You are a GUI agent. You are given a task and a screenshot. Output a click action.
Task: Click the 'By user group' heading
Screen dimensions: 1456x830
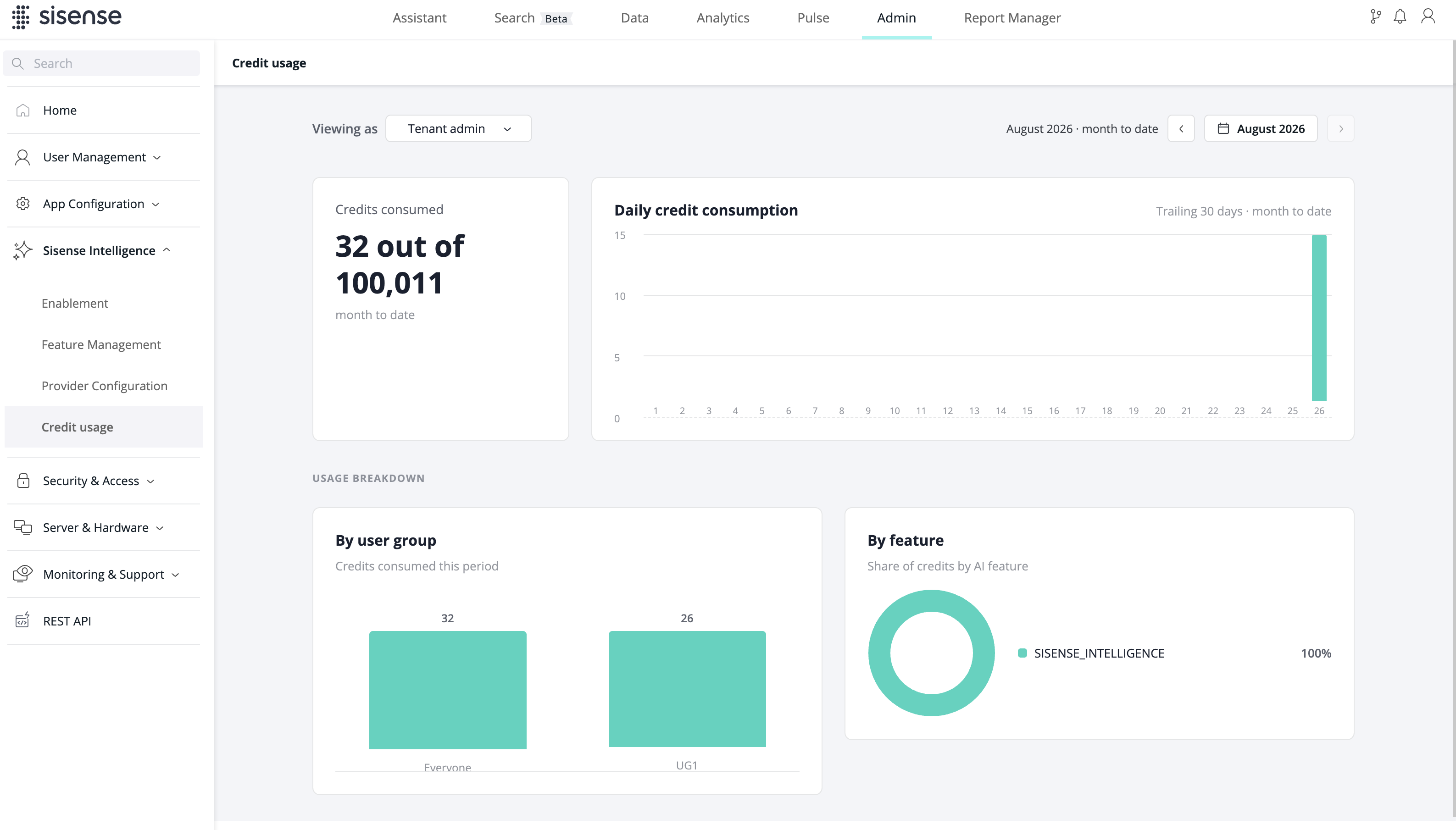coord(385,540)
